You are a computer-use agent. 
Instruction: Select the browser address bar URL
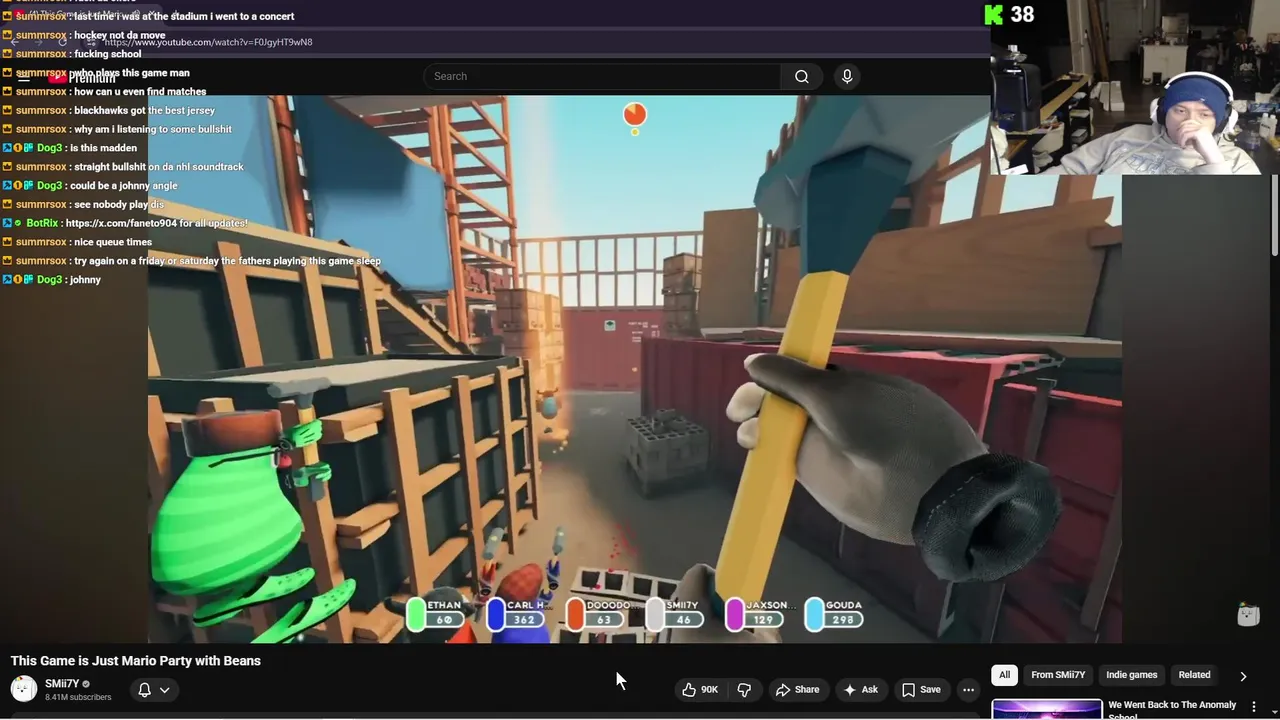point(208,42)
